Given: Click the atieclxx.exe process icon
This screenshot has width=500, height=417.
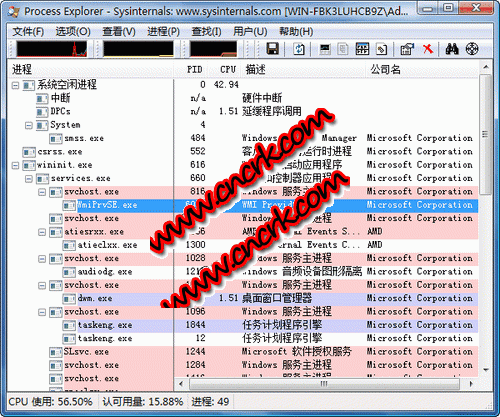Looking at the screenshot, I should (x=69, y=245).
